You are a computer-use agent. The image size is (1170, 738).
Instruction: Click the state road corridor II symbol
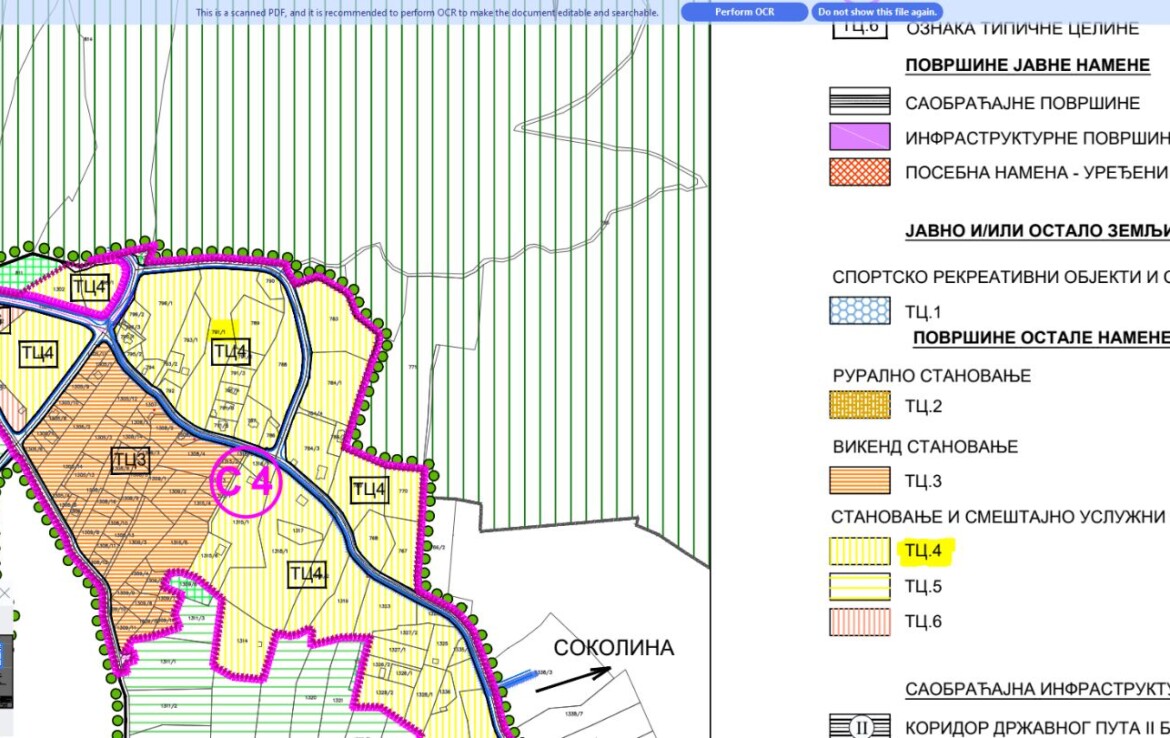click(859, 727)
